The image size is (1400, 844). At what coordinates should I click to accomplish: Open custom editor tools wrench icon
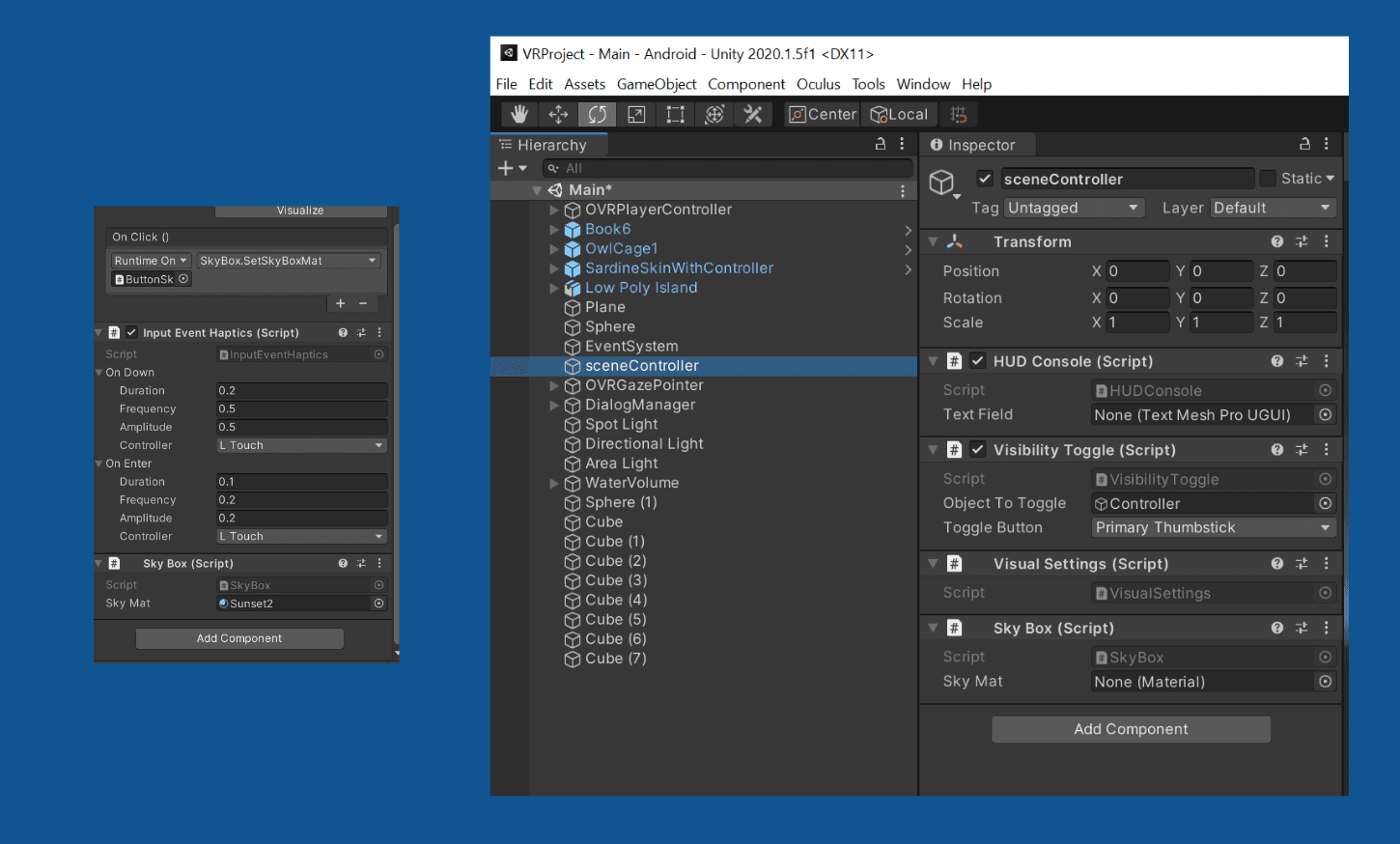753,114
